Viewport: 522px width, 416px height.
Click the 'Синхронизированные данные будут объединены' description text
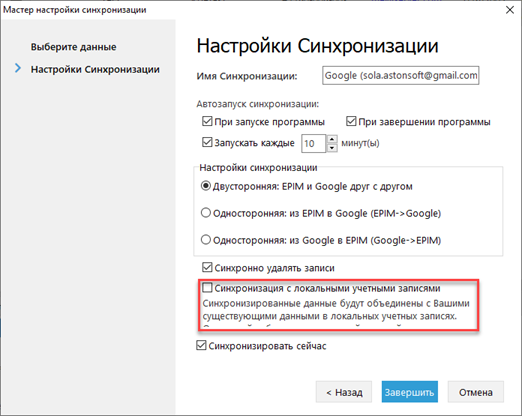(x=336, y=309)
